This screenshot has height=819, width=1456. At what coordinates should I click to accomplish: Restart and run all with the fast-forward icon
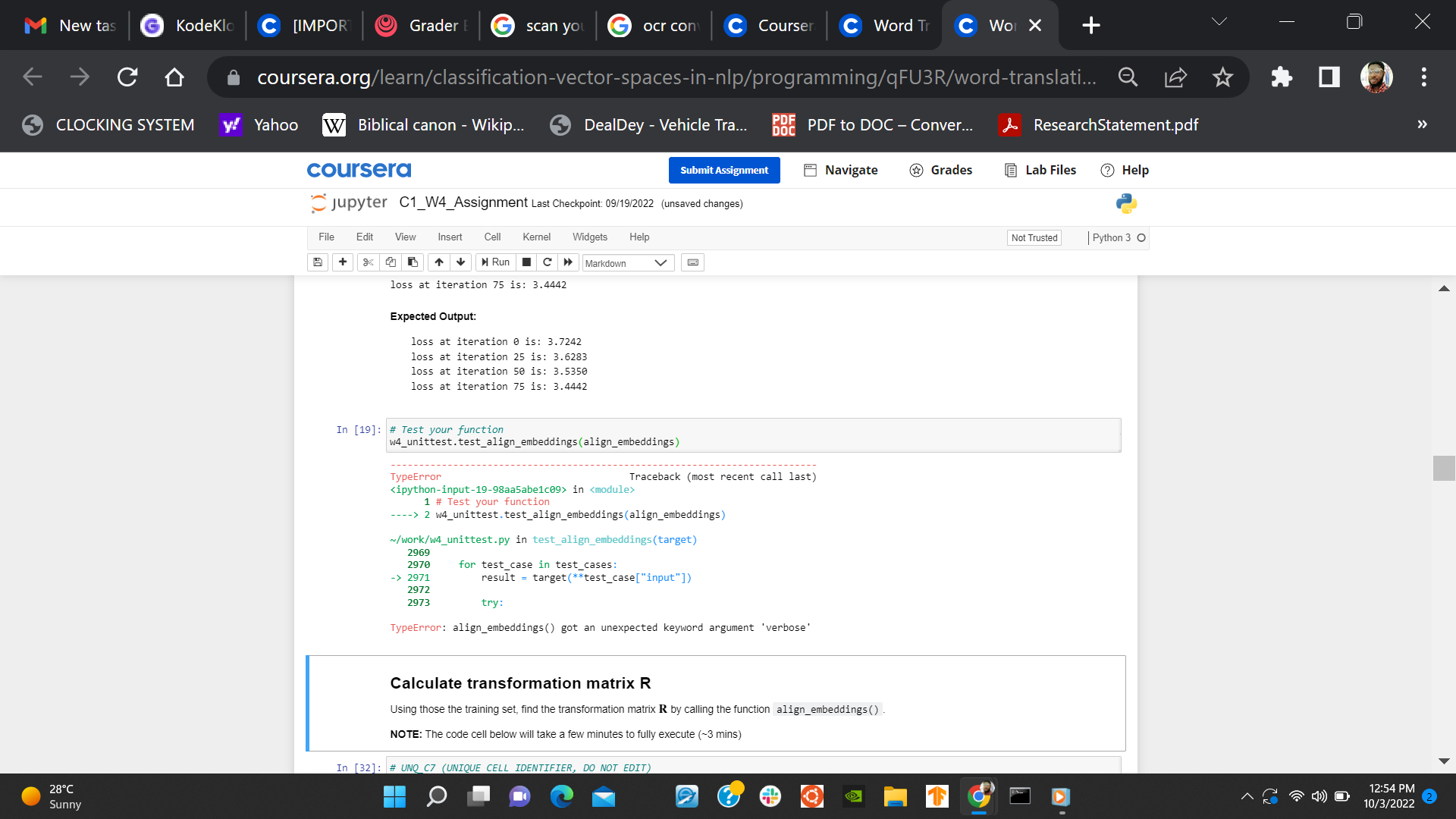coord(568,262)
